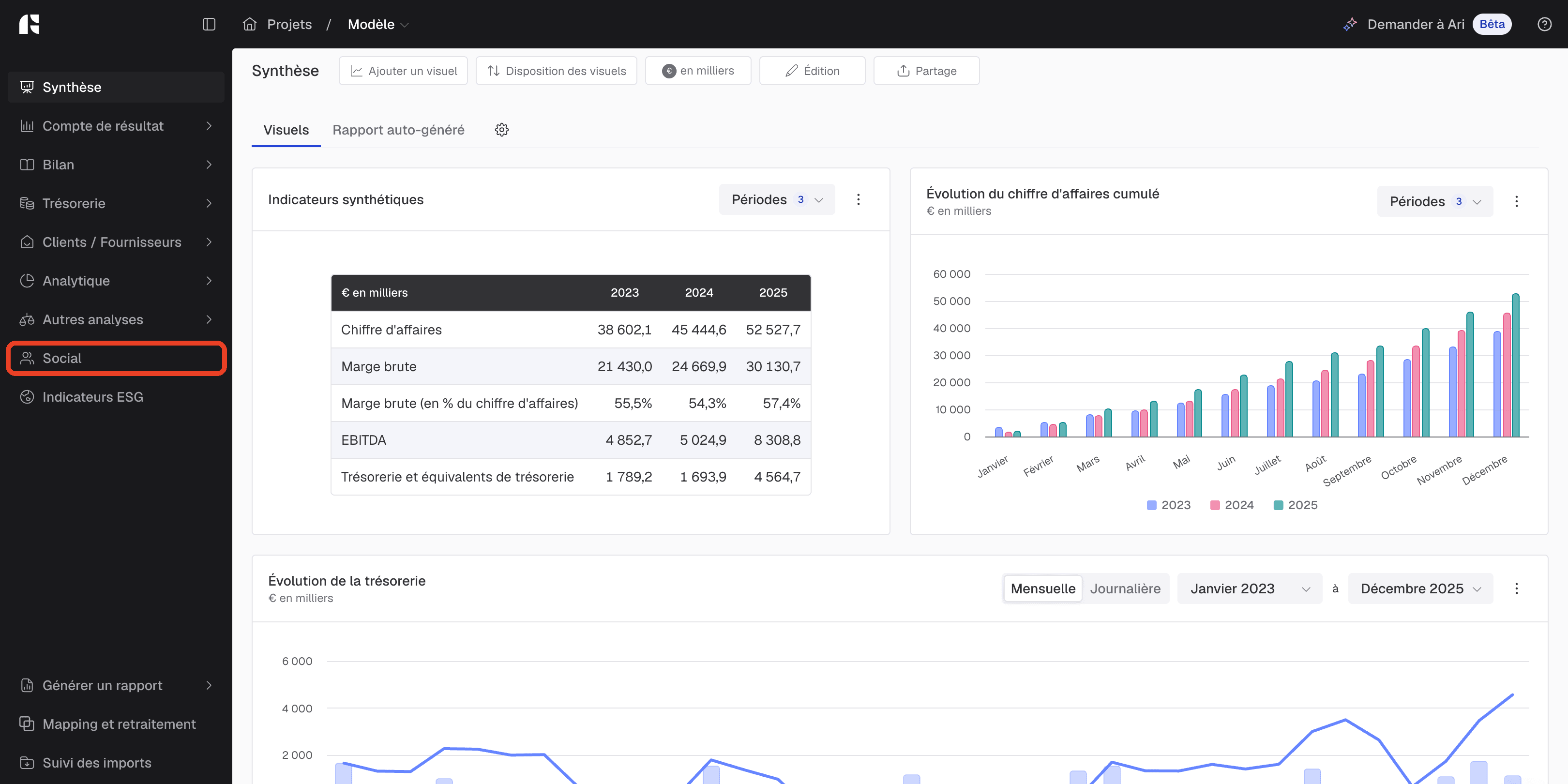Viewport: 1568px width, 784px height.
Task: Open Évolution de la trésorerie options menu
Action: click(1516, 588)
